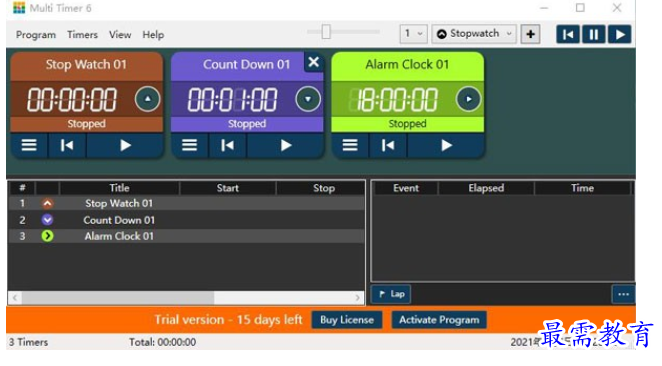Open Alarm Clock 01 hamburger menu

pyautogui.click(x=350, y=145)
